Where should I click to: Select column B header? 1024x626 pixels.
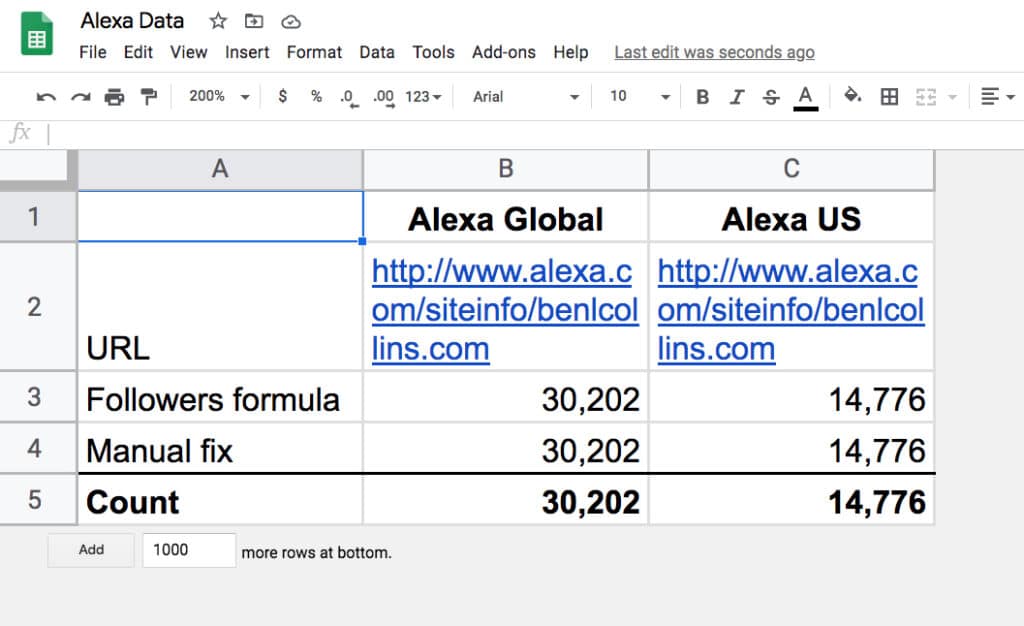click(x=505, y=169)
